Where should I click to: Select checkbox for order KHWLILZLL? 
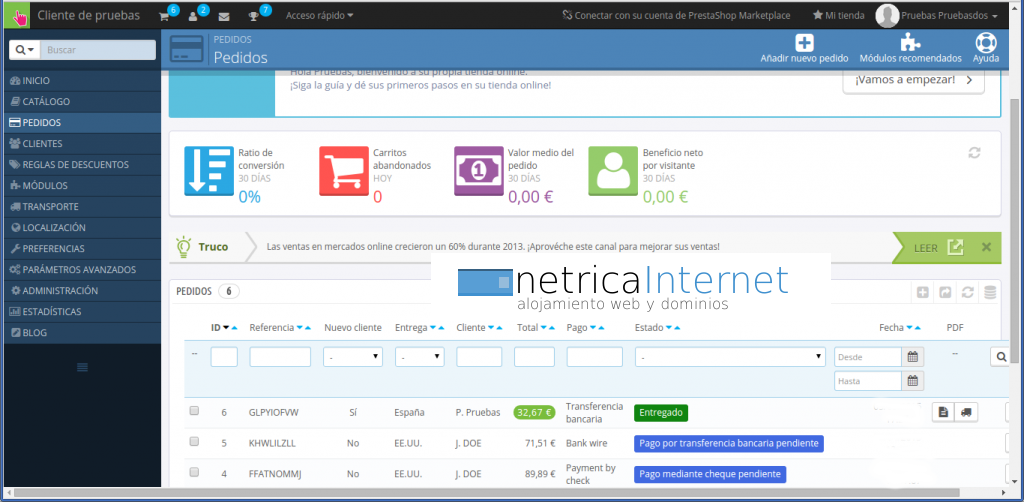point(194,442)
